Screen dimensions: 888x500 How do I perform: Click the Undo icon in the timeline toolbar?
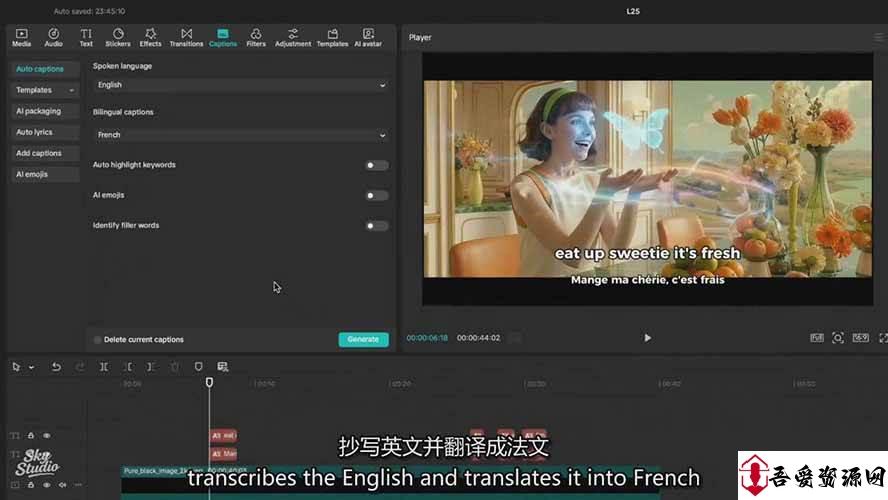pos(56,367)
